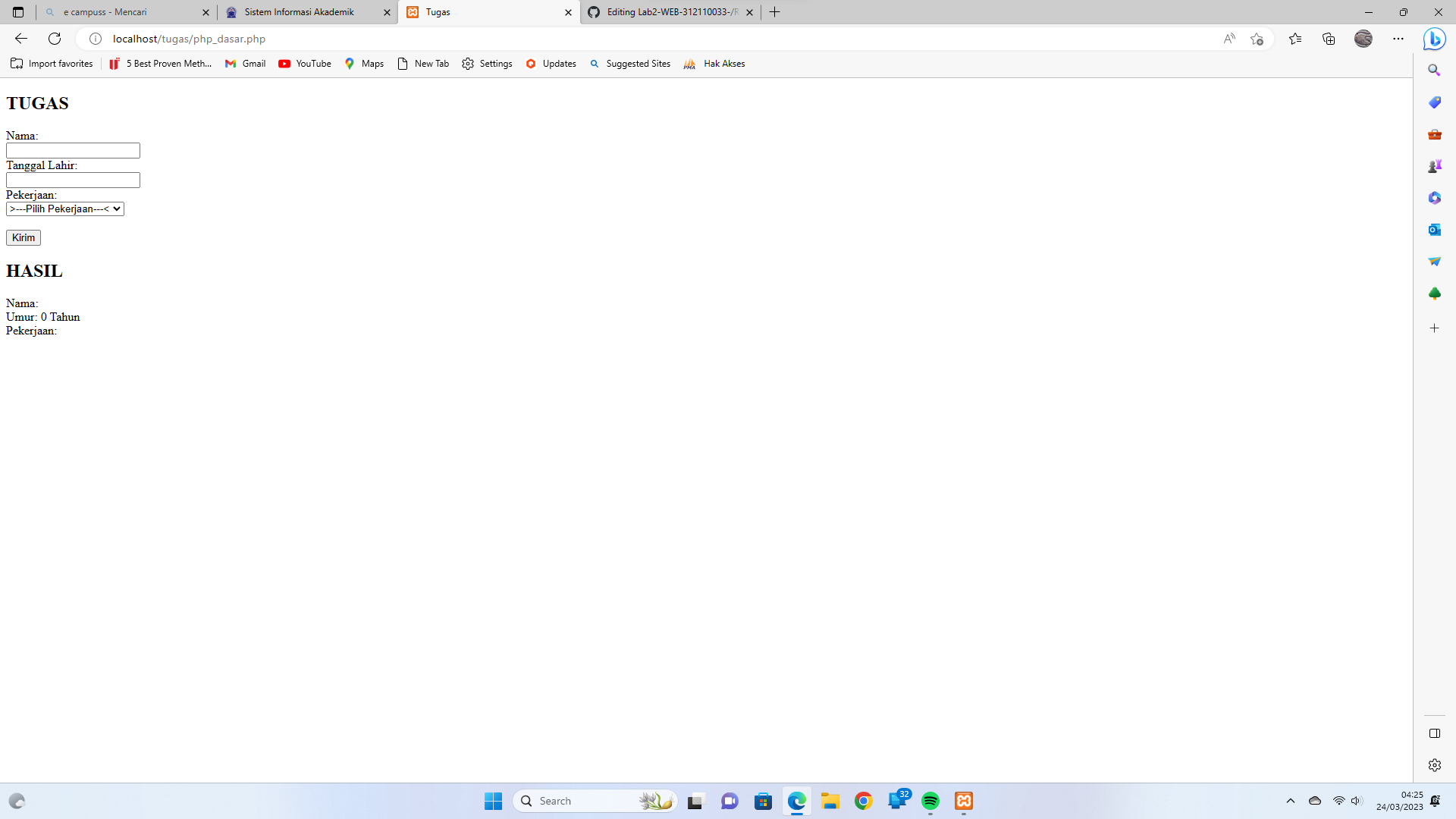Viewport: 1456px width, 819px height.
Task: Expand the system tray hidden icons chevron
Action: 1290,801
